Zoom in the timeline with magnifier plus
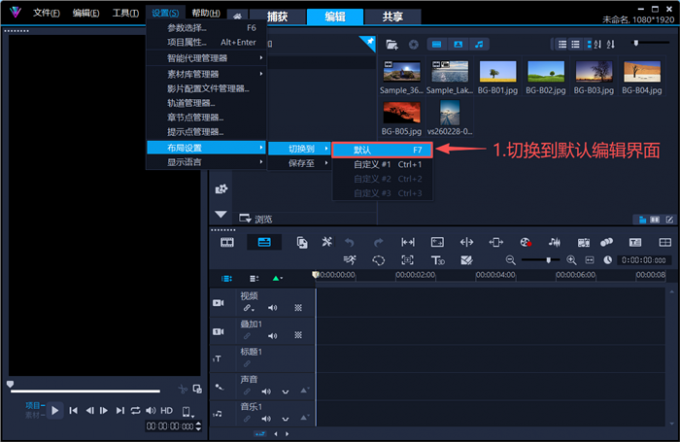The width and height of the screenshot is (680, 442). click(571, 260)
